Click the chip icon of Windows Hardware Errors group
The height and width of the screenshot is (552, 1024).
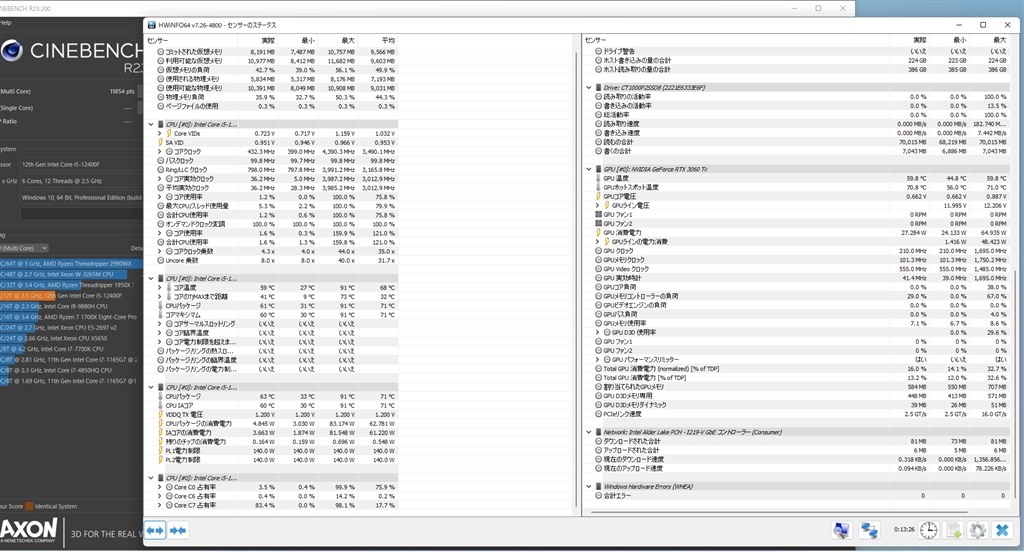pos(598,487)
